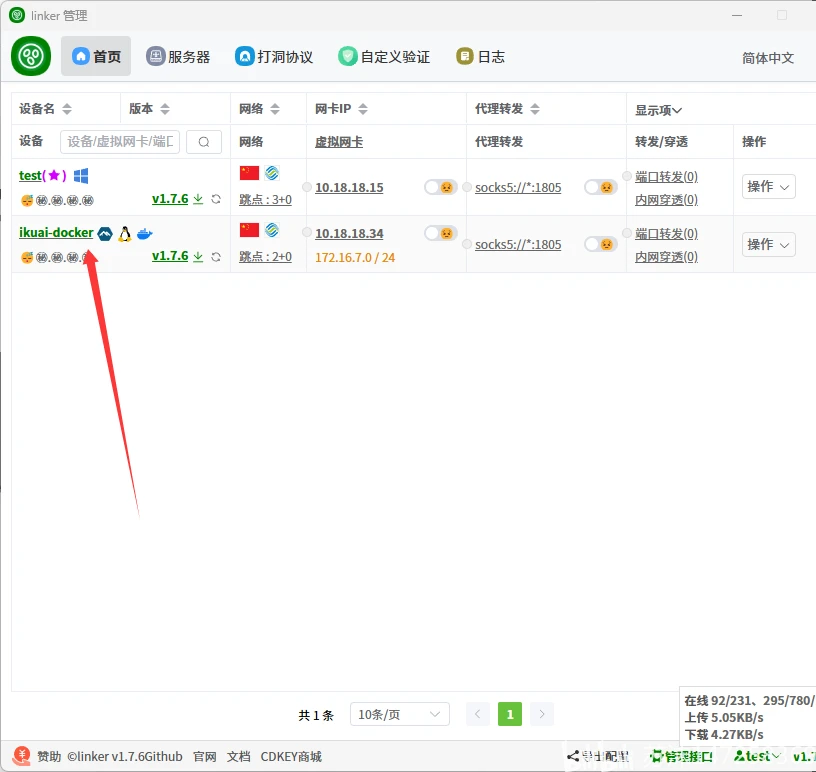Open 内网穿透(0) in the ikuai-docker row
Screen dimensions: 816x772
pos(666,257)
